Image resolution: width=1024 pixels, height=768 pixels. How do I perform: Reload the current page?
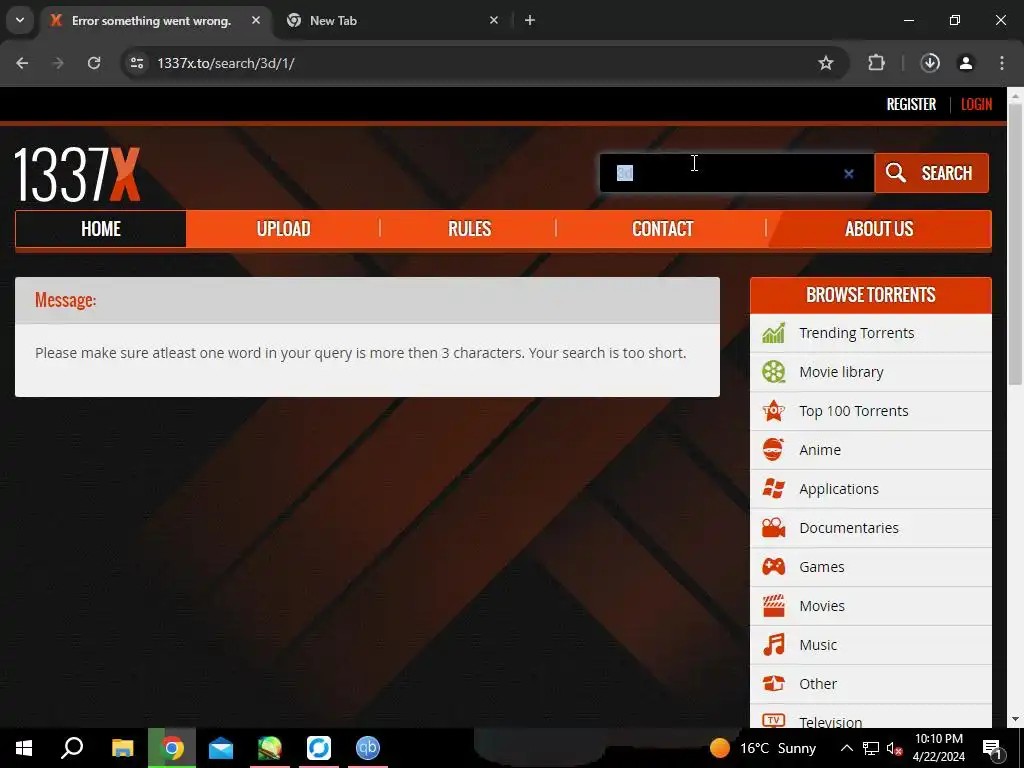tap(94, 63)
